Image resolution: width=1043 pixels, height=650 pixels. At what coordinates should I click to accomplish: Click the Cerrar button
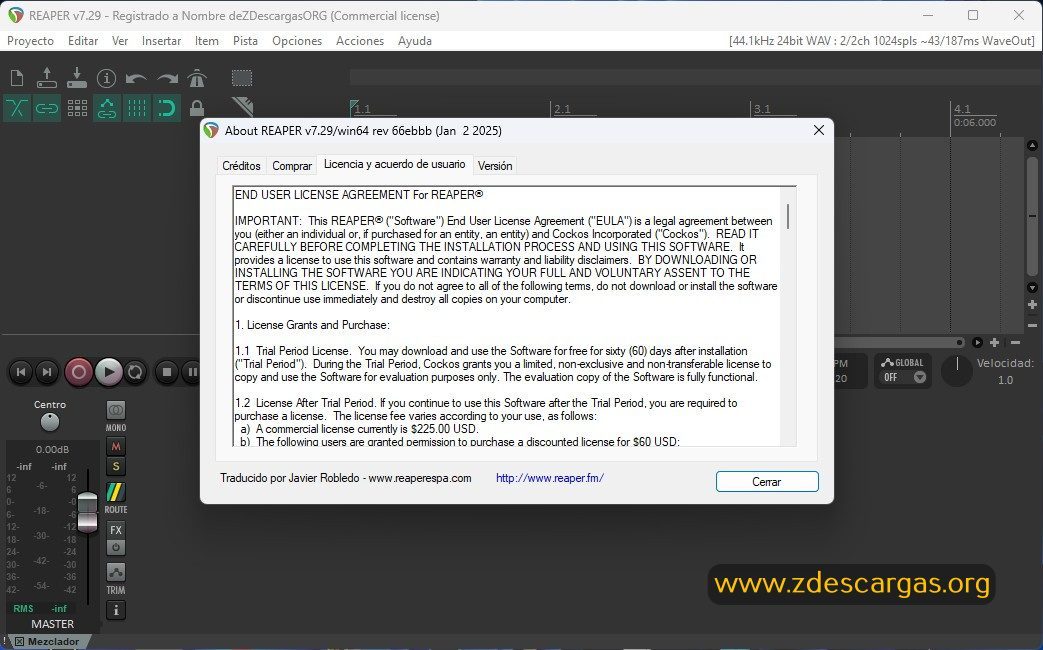click(x=767, y=482)
